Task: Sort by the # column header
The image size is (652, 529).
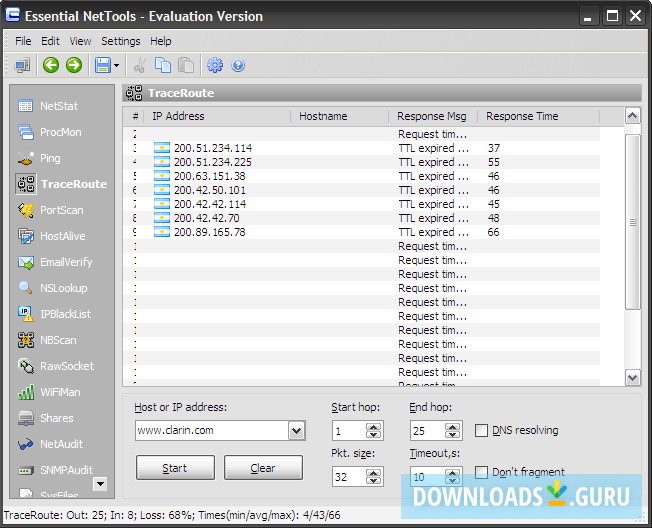Action: coord(134,116)
